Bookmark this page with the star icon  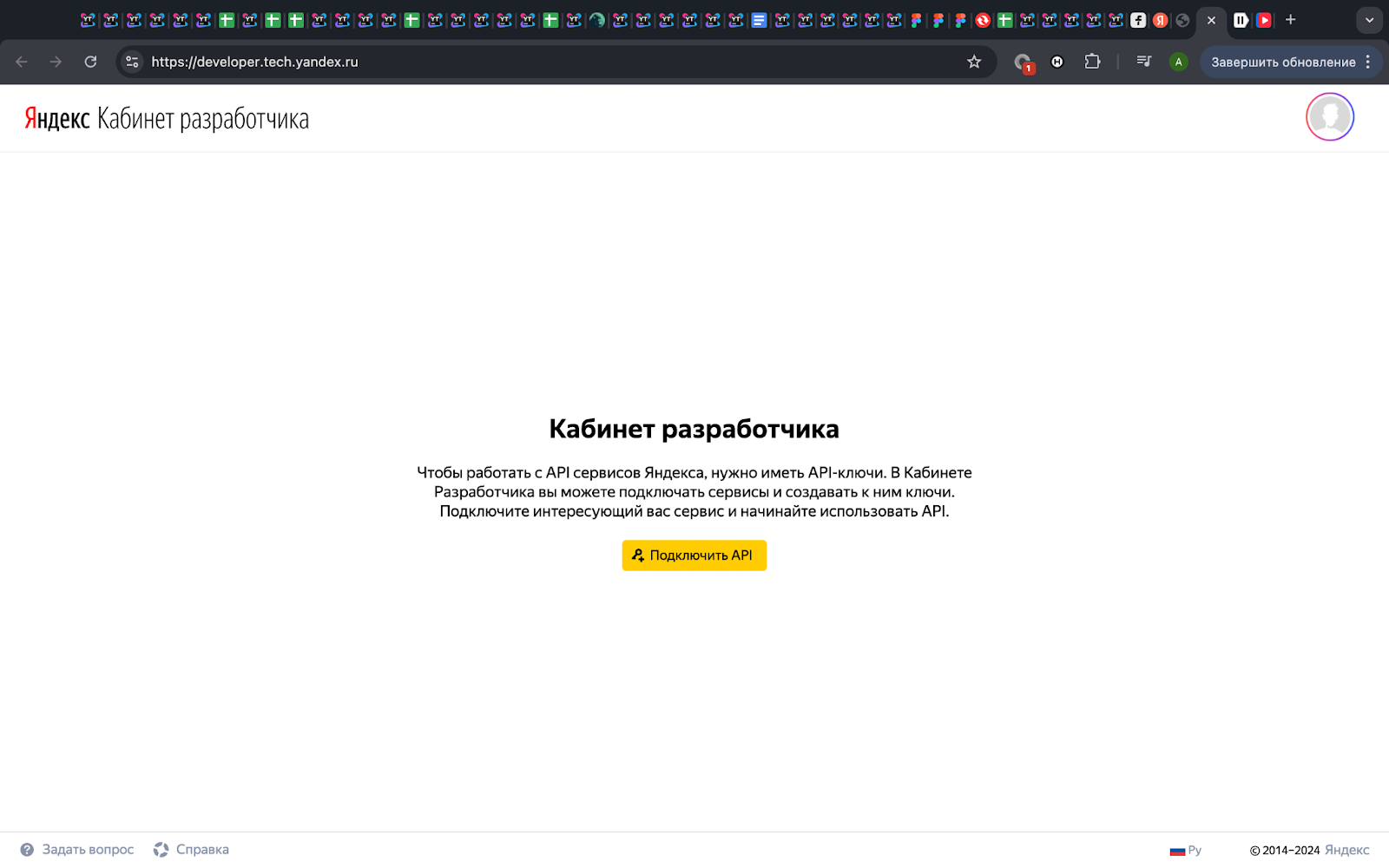click(974, 62)
